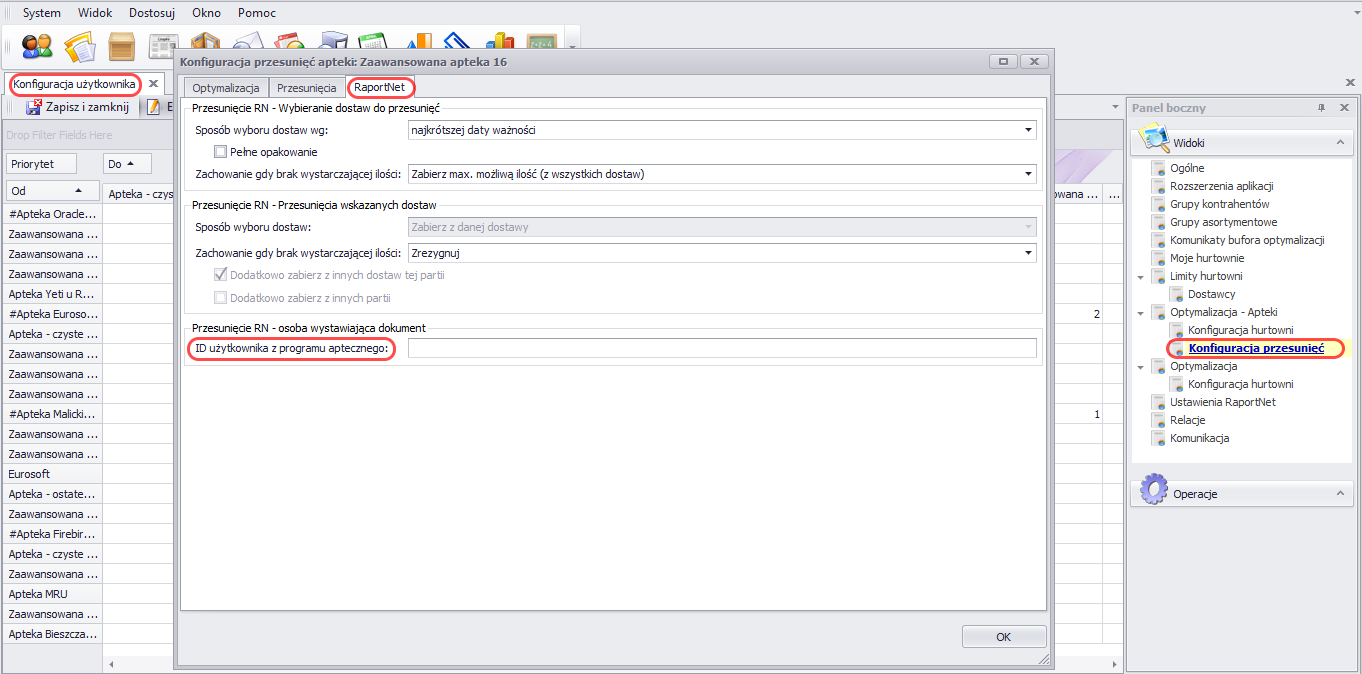1362x674 pixels.
Task: Open Ustawienia RaportNet in side panel
Action: (x=1222, y=402)
